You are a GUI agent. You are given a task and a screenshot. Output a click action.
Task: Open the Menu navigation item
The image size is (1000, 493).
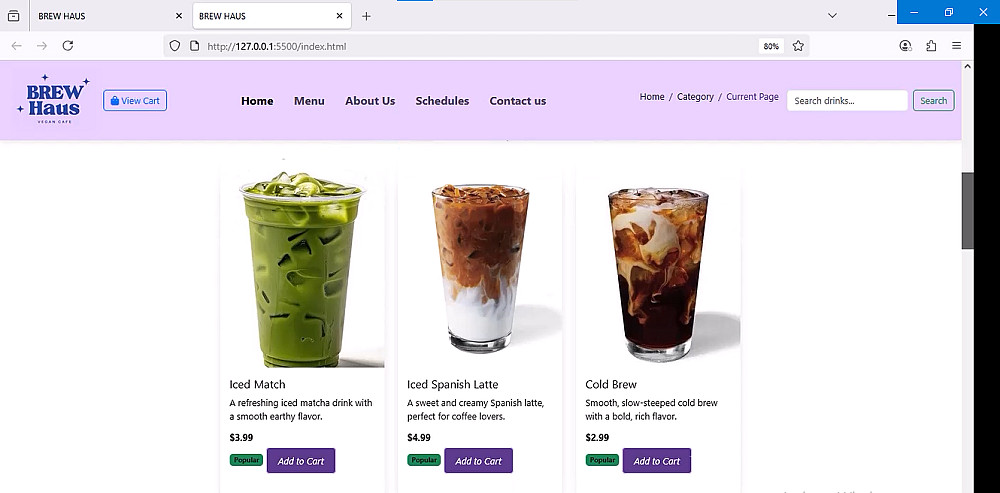coord(309,101)
